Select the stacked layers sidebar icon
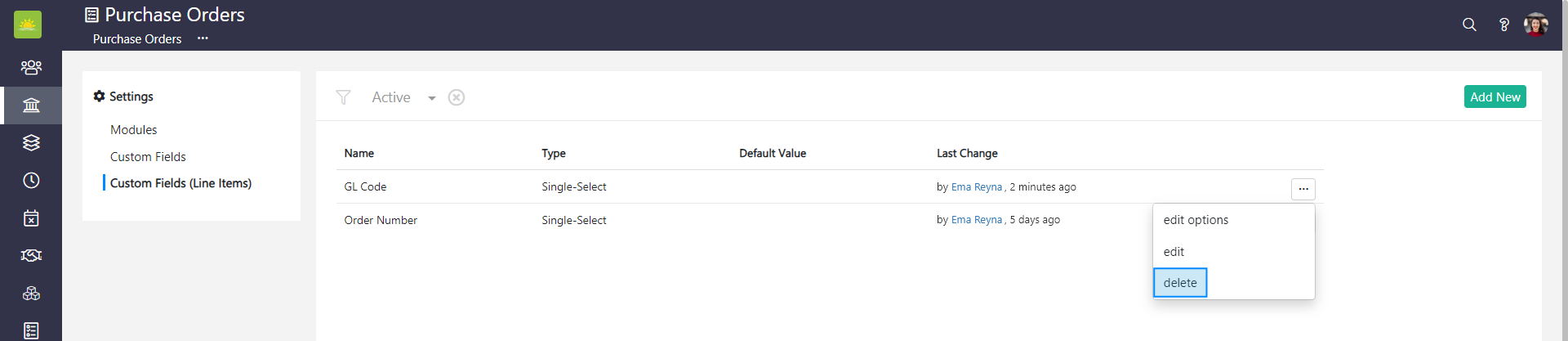The width and height of the screenshot is (1568, 341). [x=31, y=142]
